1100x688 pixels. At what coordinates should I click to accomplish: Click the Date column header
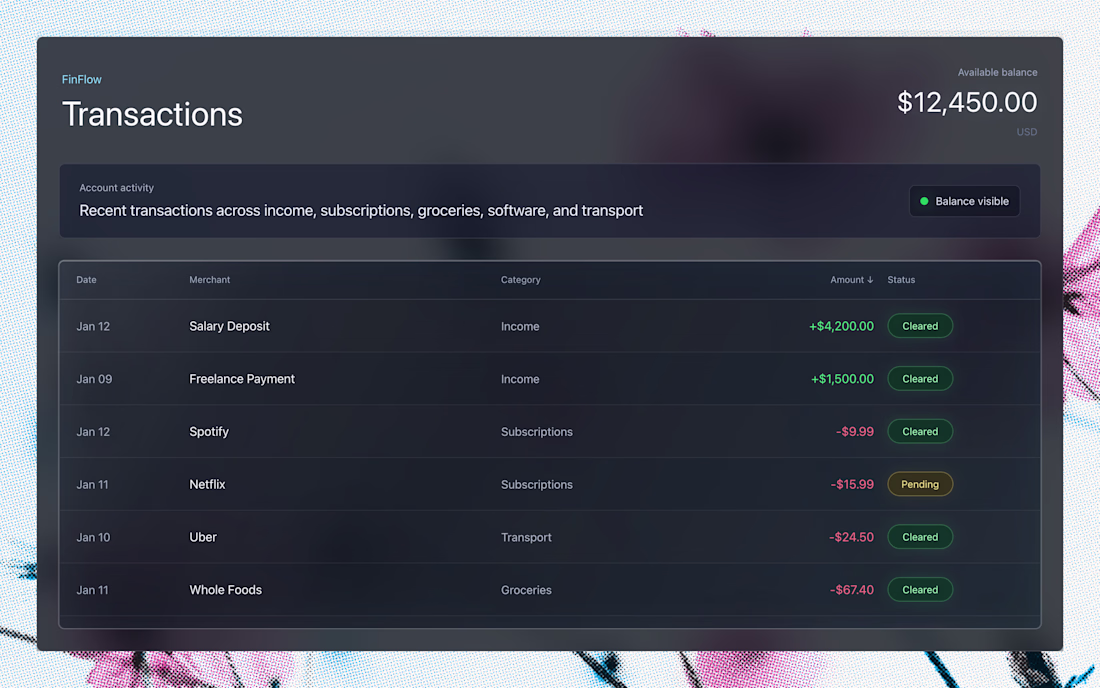click(86, 280)
